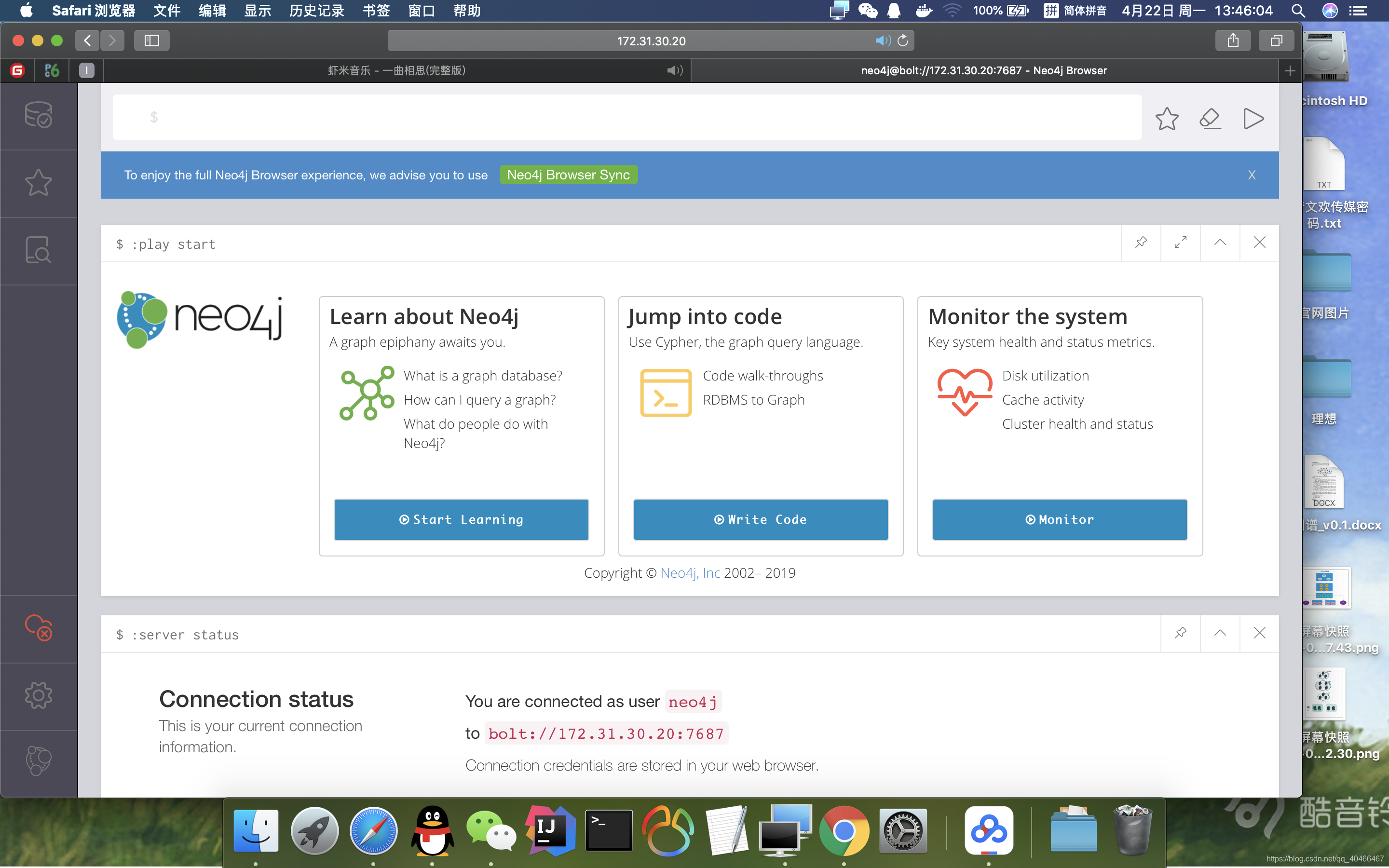Open the Cloud sync sidebar icon
1389x868 pixels.
point(39,627)
